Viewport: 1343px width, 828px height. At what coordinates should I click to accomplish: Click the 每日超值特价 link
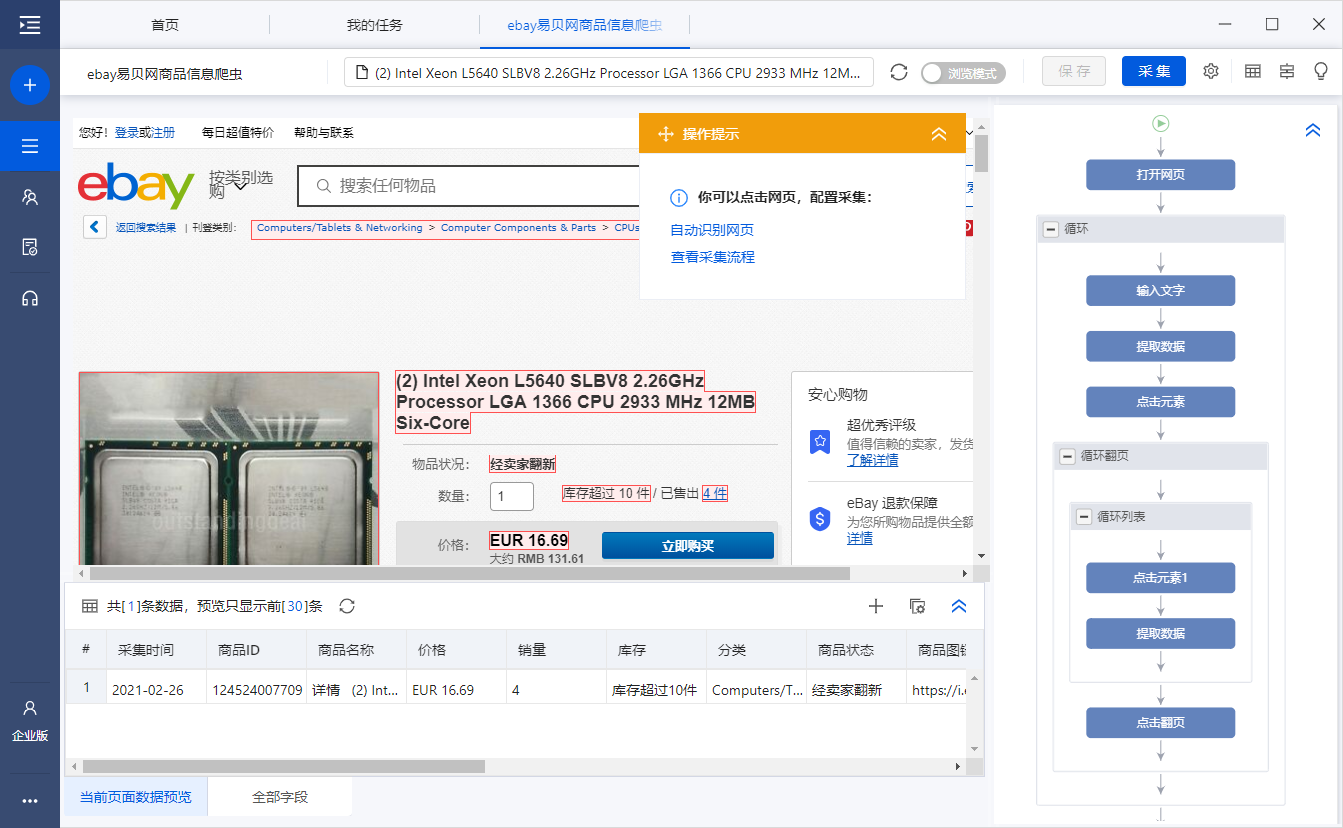237,132
